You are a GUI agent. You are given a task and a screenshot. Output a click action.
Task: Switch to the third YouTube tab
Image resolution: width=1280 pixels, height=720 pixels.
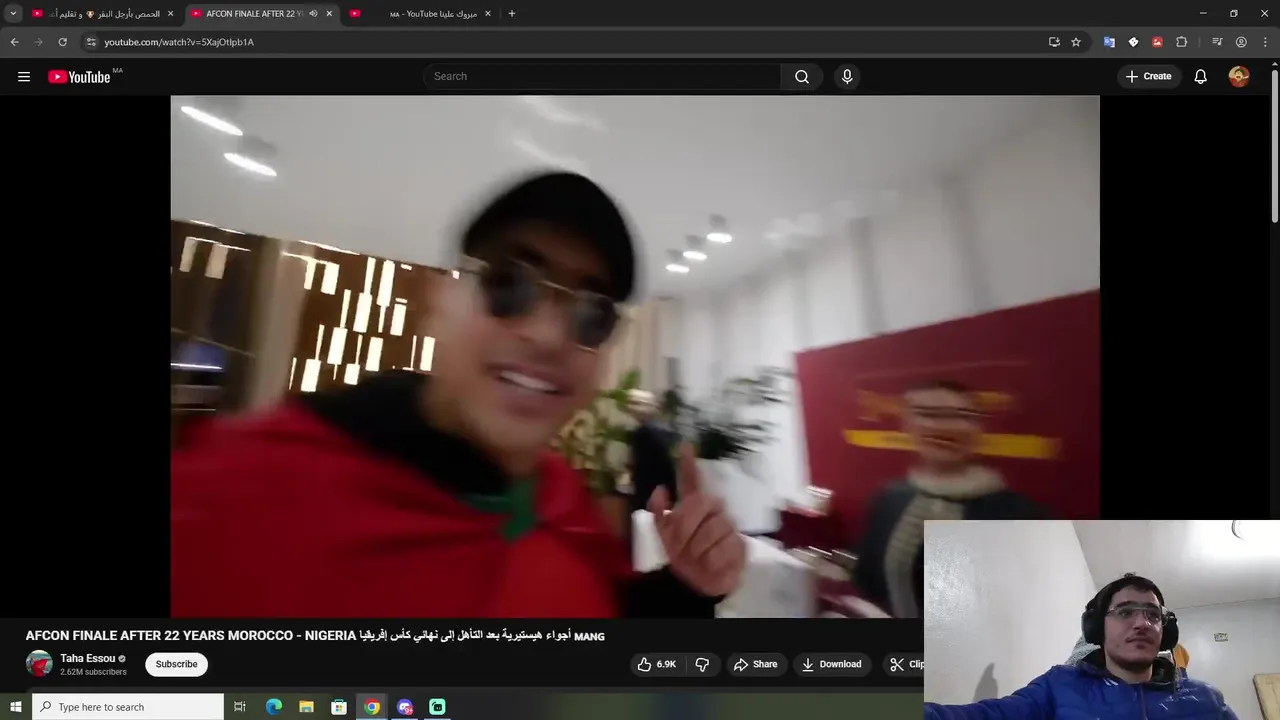(x=418, y=14)
